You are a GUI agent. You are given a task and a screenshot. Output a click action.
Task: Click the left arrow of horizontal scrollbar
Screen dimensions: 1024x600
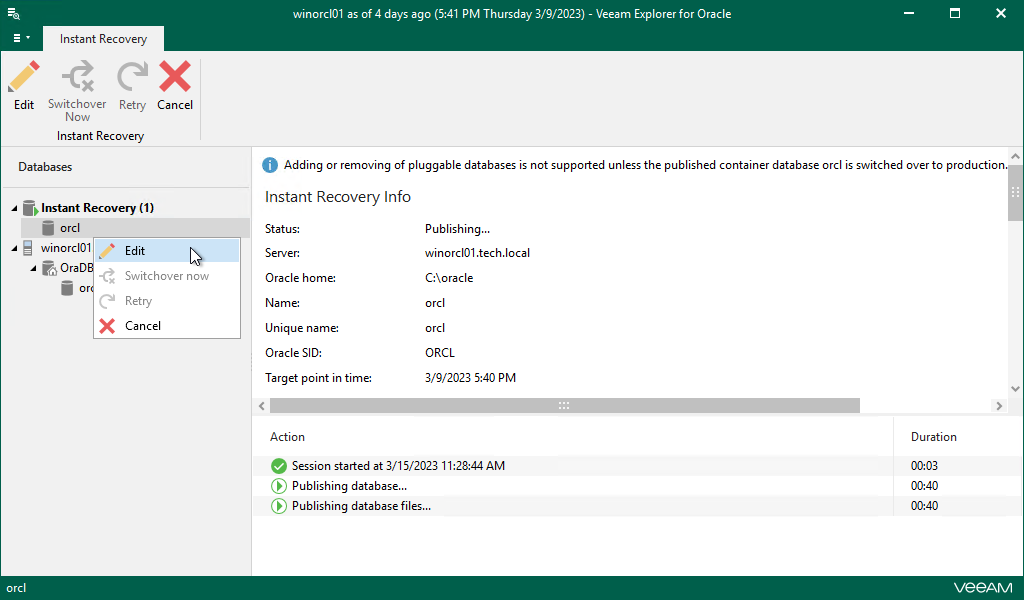(x=262, y=406)
